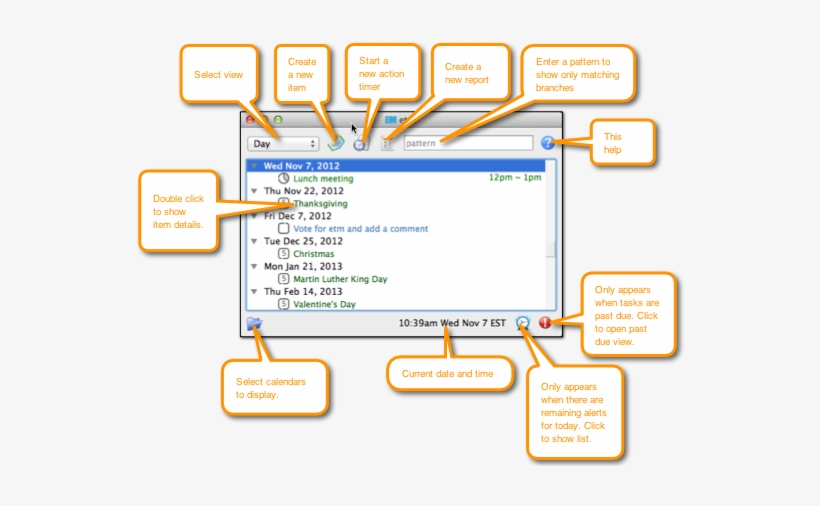Collapse the Mon Jan 21, 2013 branch

(254, 267)
